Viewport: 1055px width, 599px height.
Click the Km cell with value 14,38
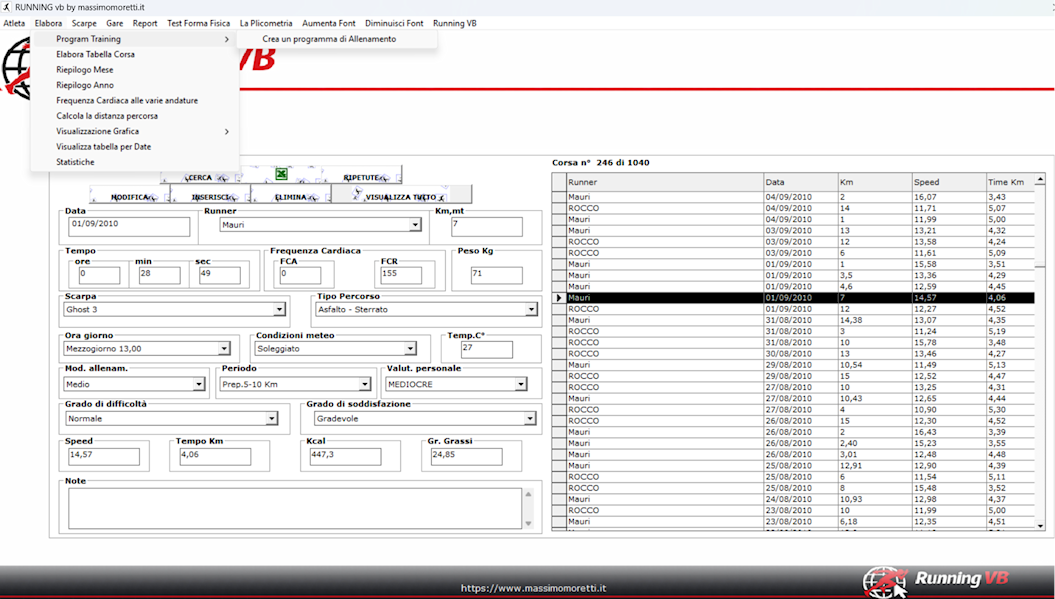pos(875,320)
